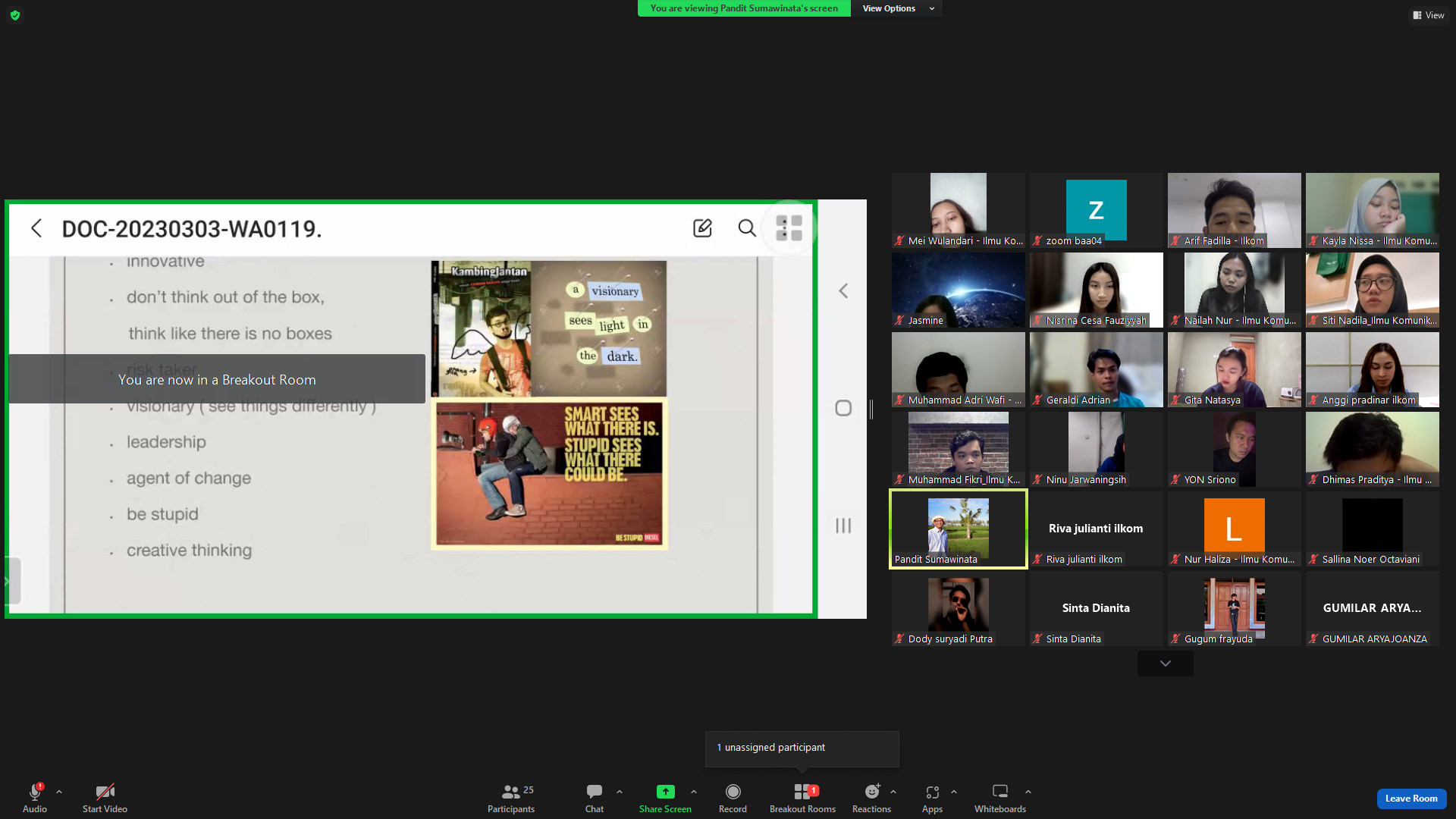Click the 'You are viewing Pandit Sumawinata's screen' banner
This screenshot has height=819, width=1456.
click(744, 8)
